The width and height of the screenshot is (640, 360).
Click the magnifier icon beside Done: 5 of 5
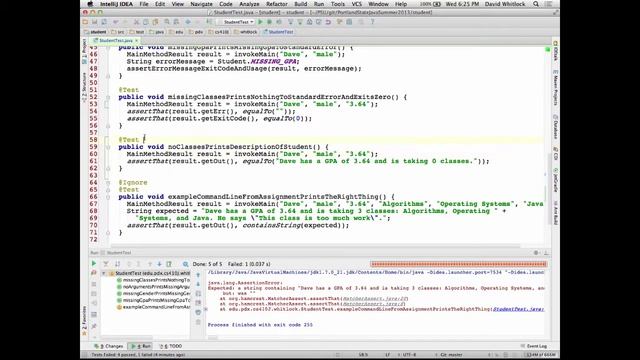[186, 264]
